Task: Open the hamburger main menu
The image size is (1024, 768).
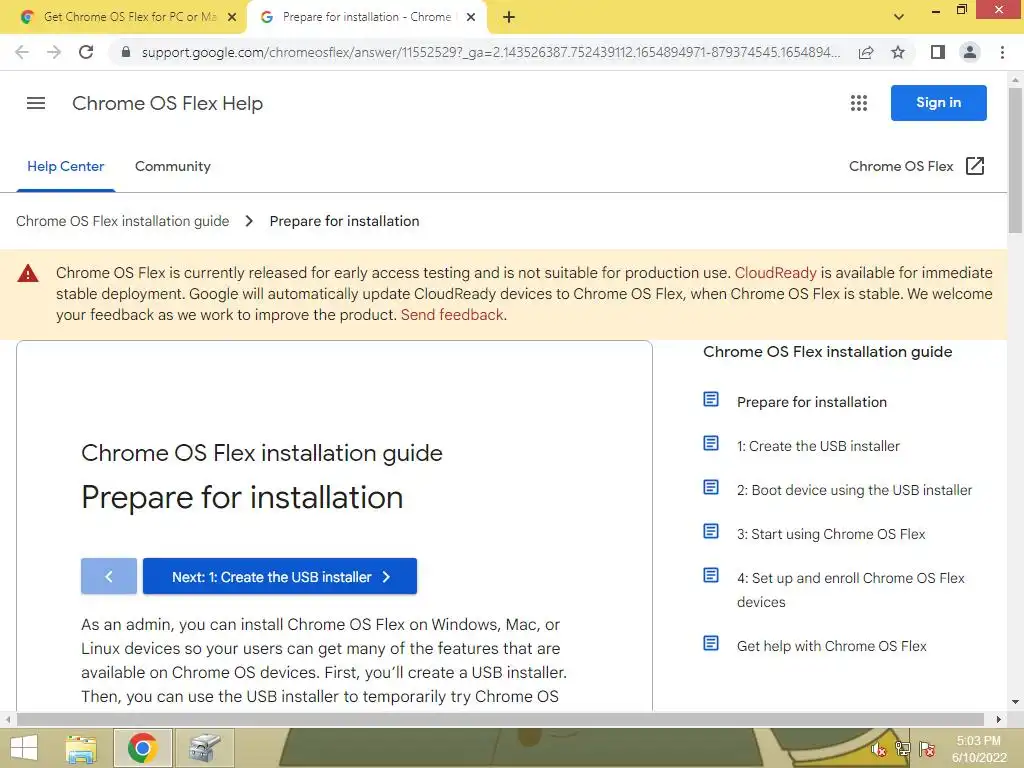Action: [x=36, y=103]
